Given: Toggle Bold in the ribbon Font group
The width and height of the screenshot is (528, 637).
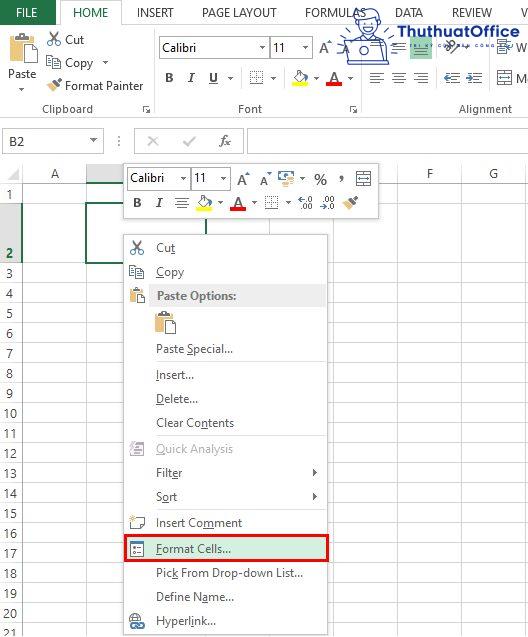Looking at the screenshot, I should [x=169, y=78].
